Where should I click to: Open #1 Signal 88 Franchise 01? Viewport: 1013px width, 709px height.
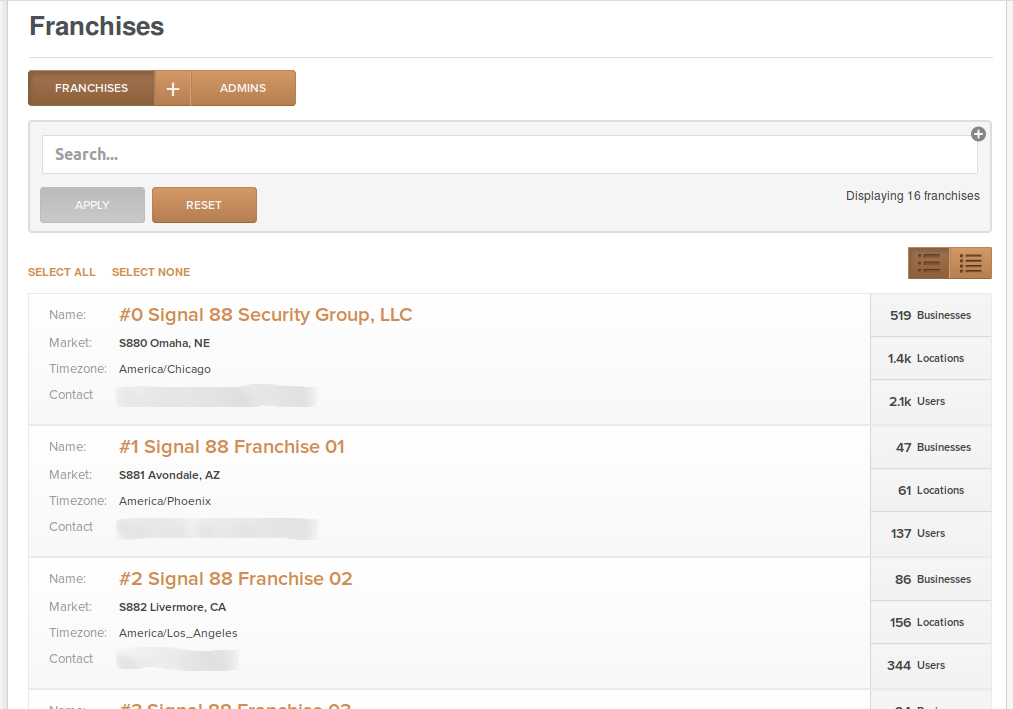click(x=231, y=447)
